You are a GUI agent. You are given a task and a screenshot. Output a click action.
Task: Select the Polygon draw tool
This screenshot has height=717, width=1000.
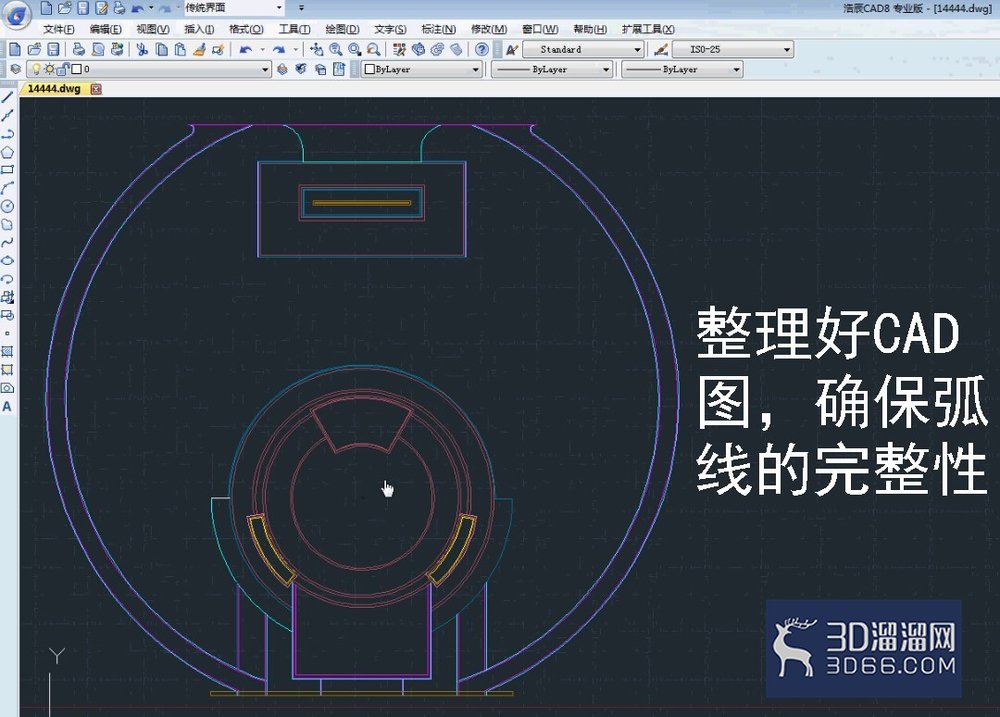click(x=7, y=152)
